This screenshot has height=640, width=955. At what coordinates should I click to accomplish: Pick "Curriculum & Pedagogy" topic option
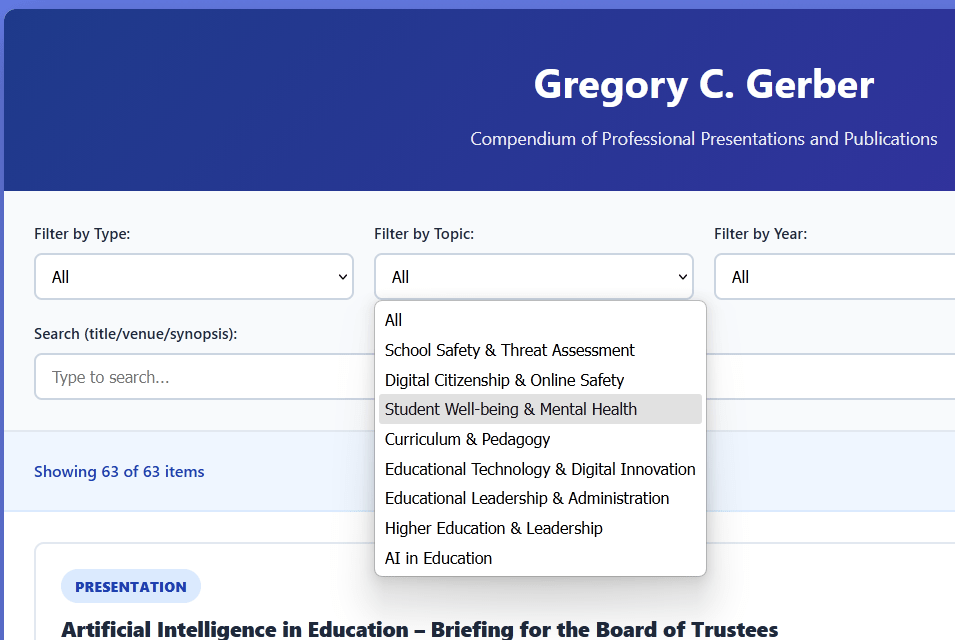[467, 439]
